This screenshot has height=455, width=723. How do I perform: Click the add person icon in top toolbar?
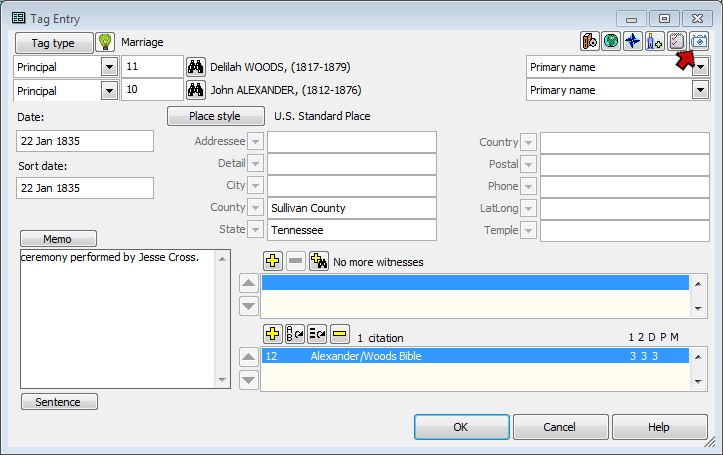tap(655, 42)
